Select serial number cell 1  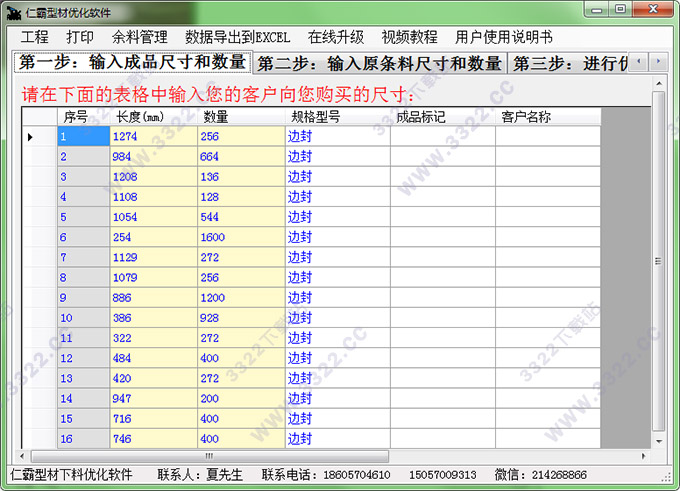coord(83,136)
